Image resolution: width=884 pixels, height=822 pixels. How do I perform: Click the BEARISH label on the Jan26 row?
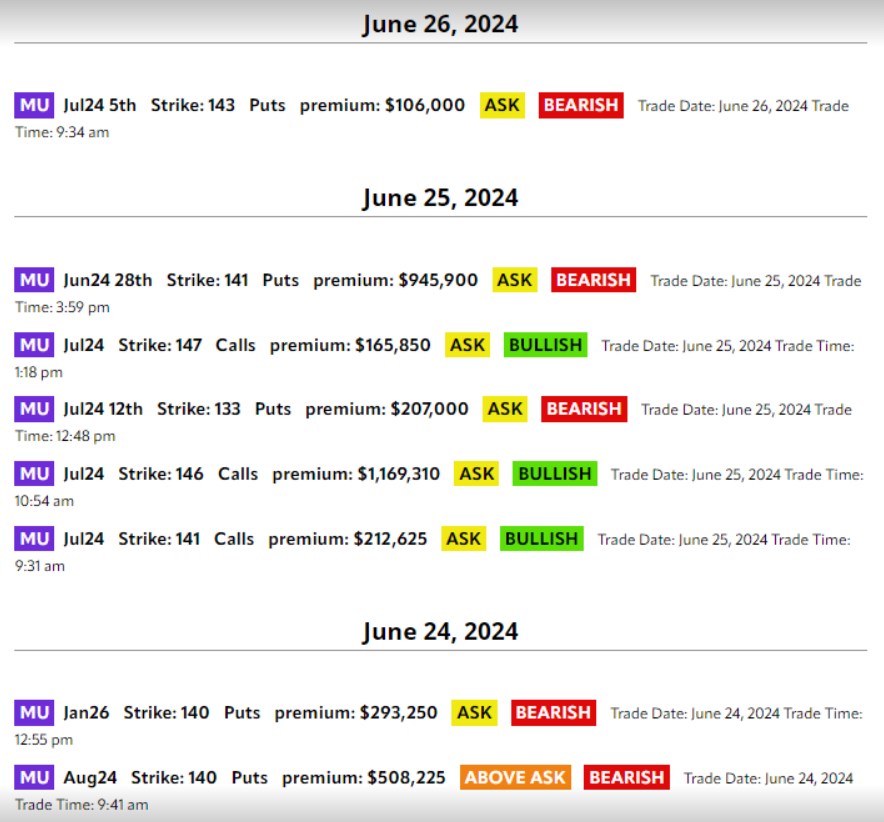pos(554,713)
